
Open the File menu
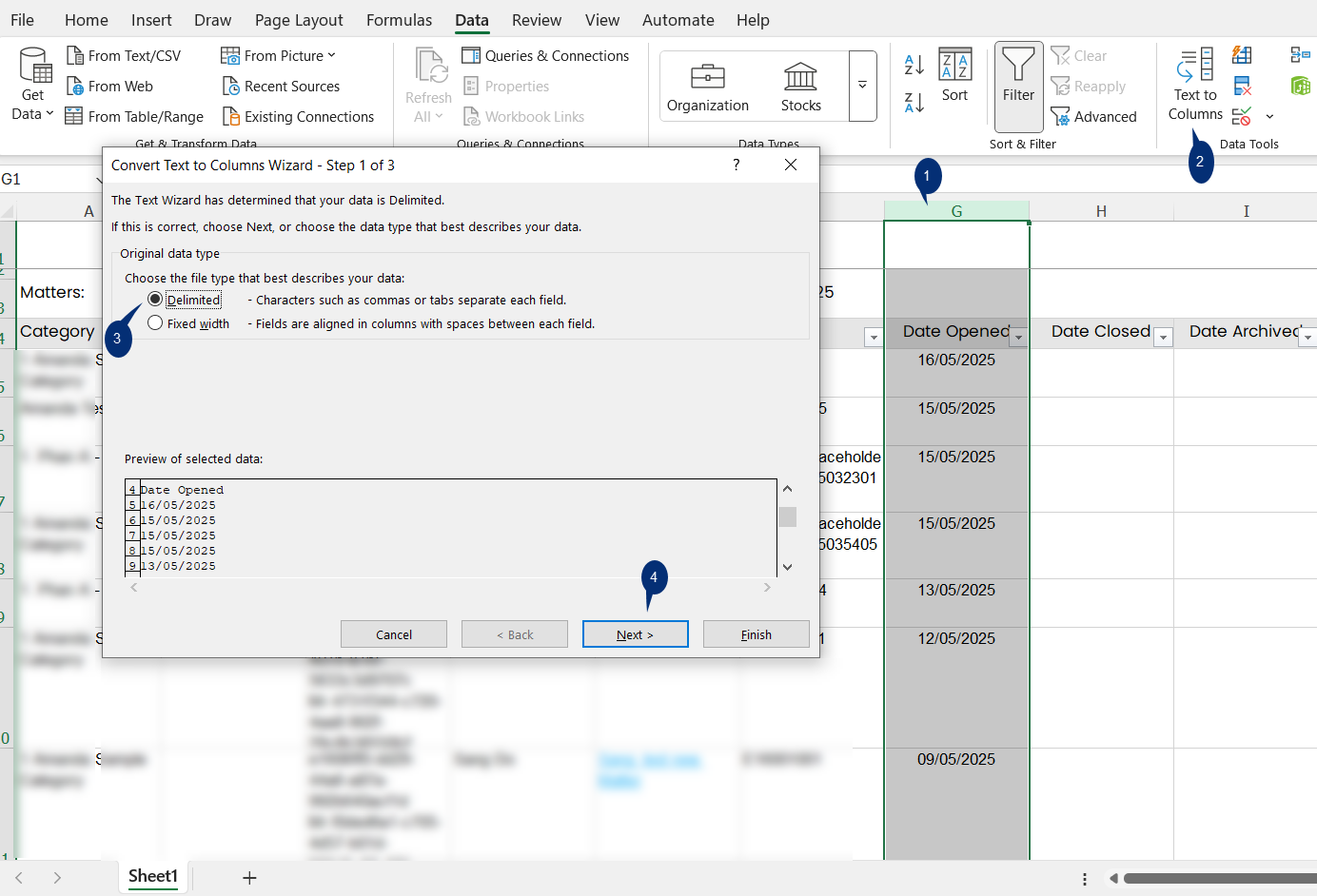click(x=22, y=20)
